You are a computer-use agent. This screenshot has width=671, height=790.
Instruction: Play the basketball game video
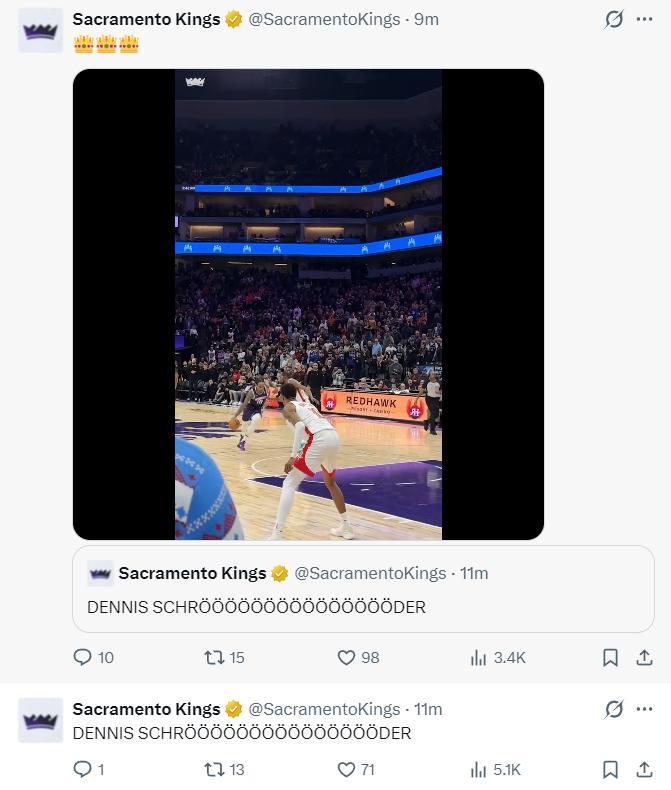(x=308, y=304)
